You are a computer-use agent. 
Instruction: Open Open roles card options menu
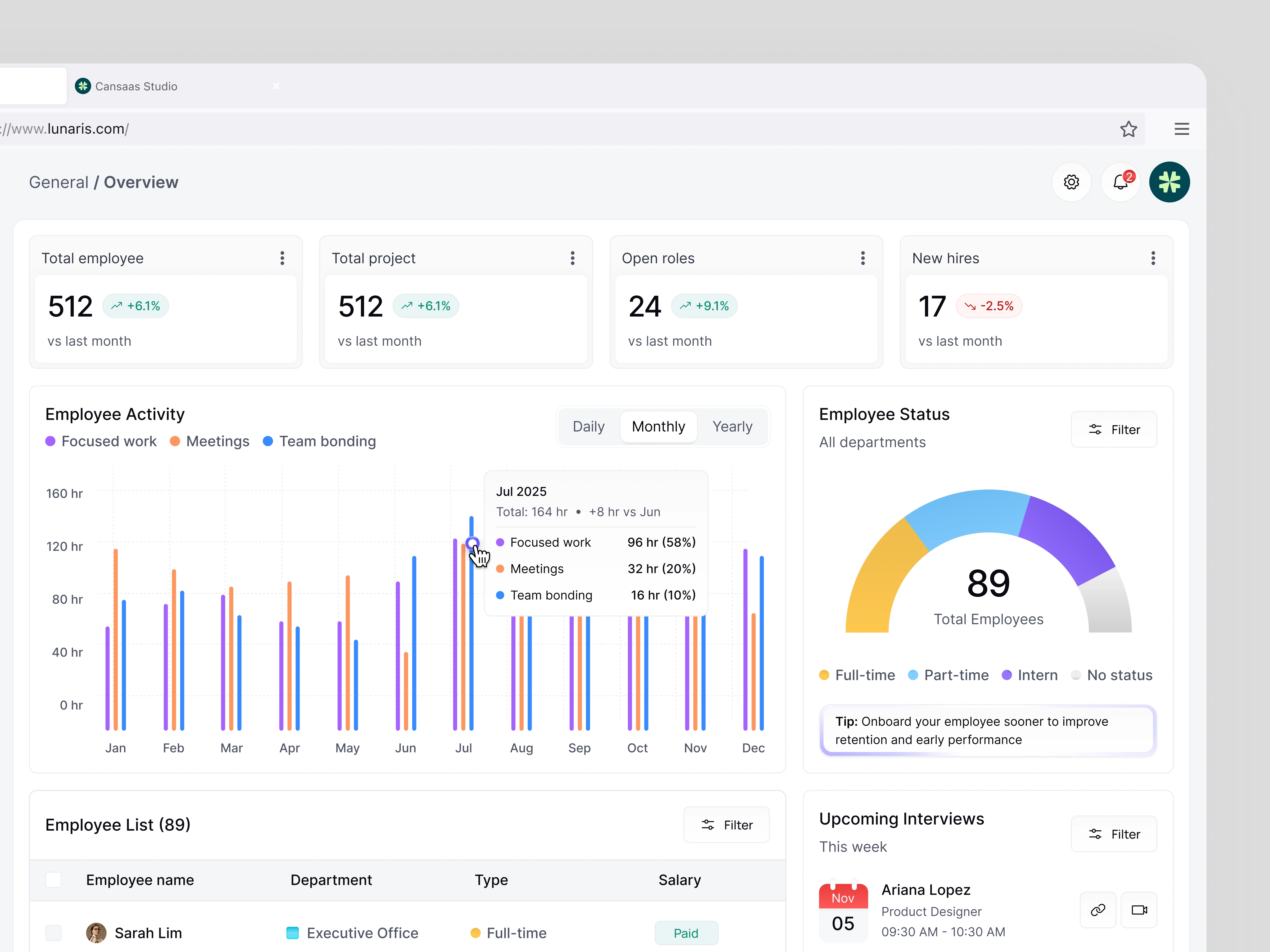point(862,258)
